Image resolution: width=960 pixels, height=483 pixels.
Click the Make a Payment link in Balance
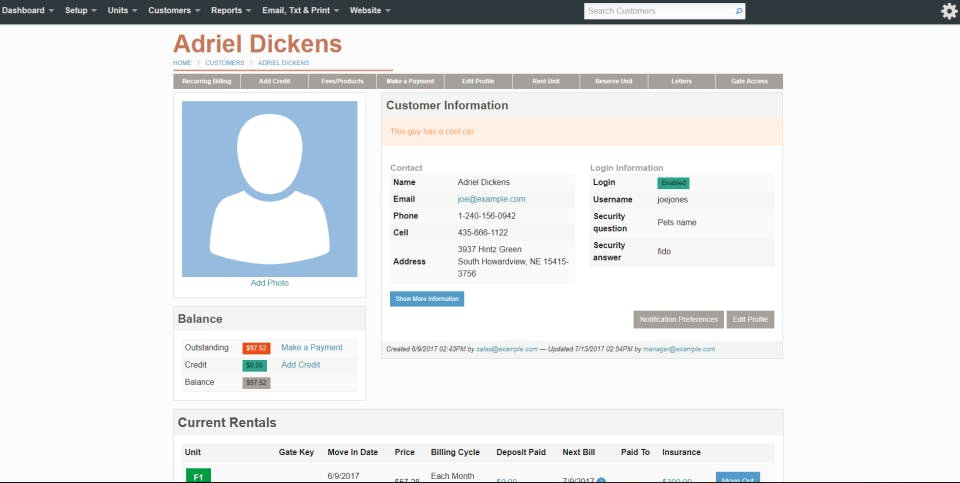point(312,347)
